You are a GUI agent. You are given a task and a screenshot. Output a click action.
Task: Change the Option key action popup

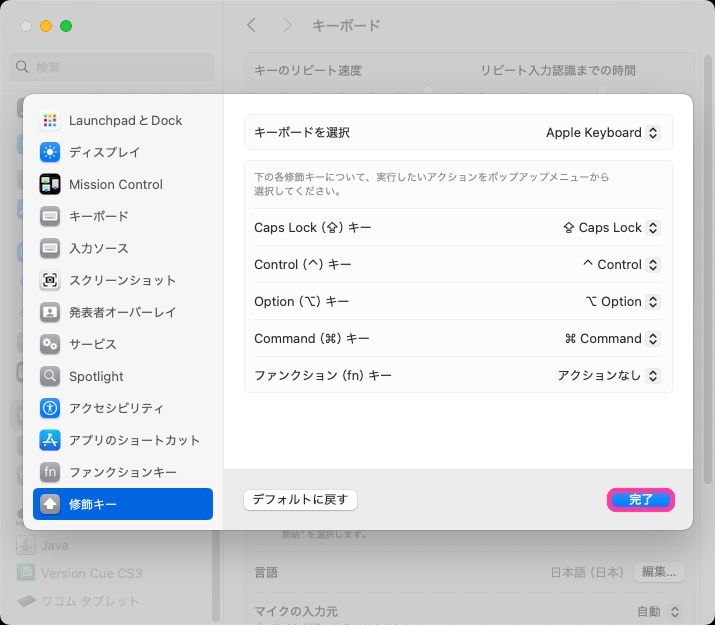tap(622, 302)
